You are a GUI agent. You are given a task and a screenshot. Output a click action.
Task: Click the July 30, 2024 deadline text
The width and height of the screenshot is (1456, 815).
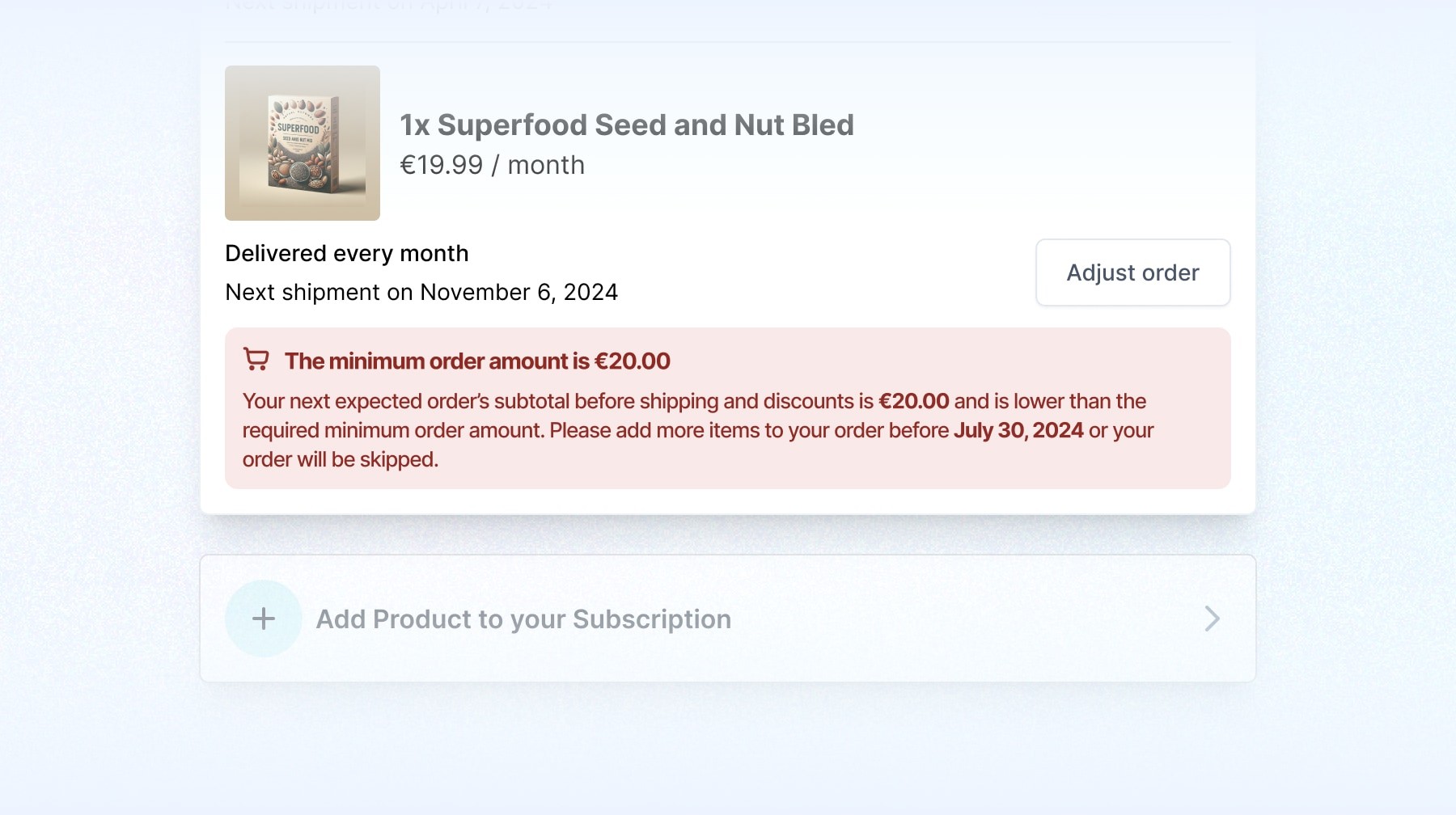point(1018,430)
